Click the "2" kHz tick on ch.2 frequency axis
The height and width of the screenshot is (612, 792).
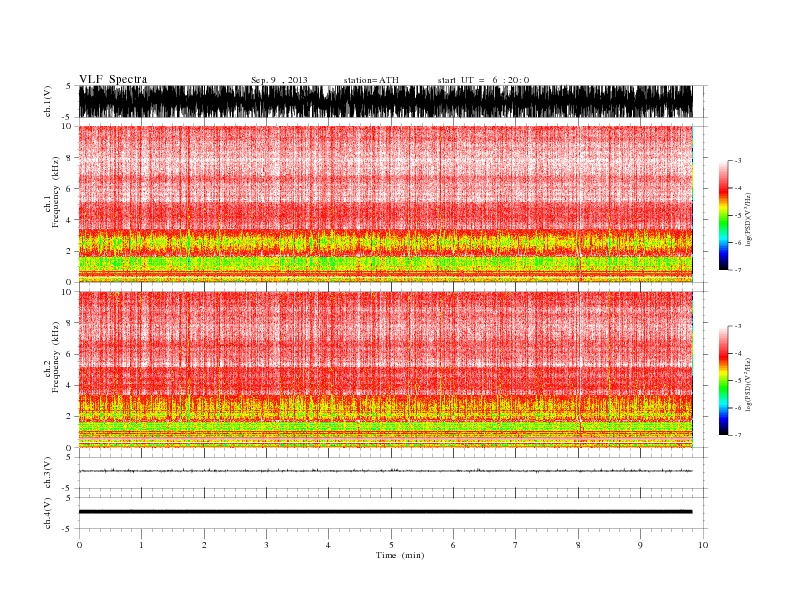pyautogui.click(x=68, y=417)
